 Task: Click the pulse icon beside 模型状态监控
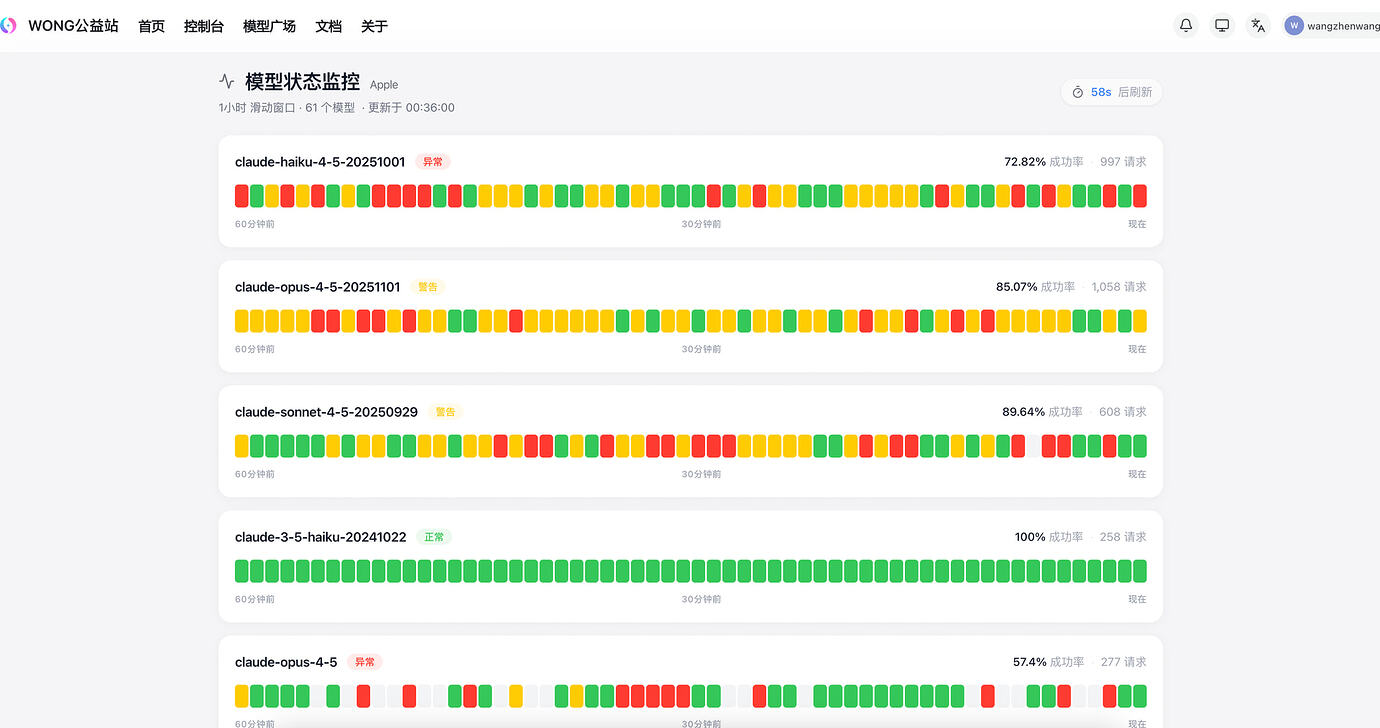(x=227, y=82)
